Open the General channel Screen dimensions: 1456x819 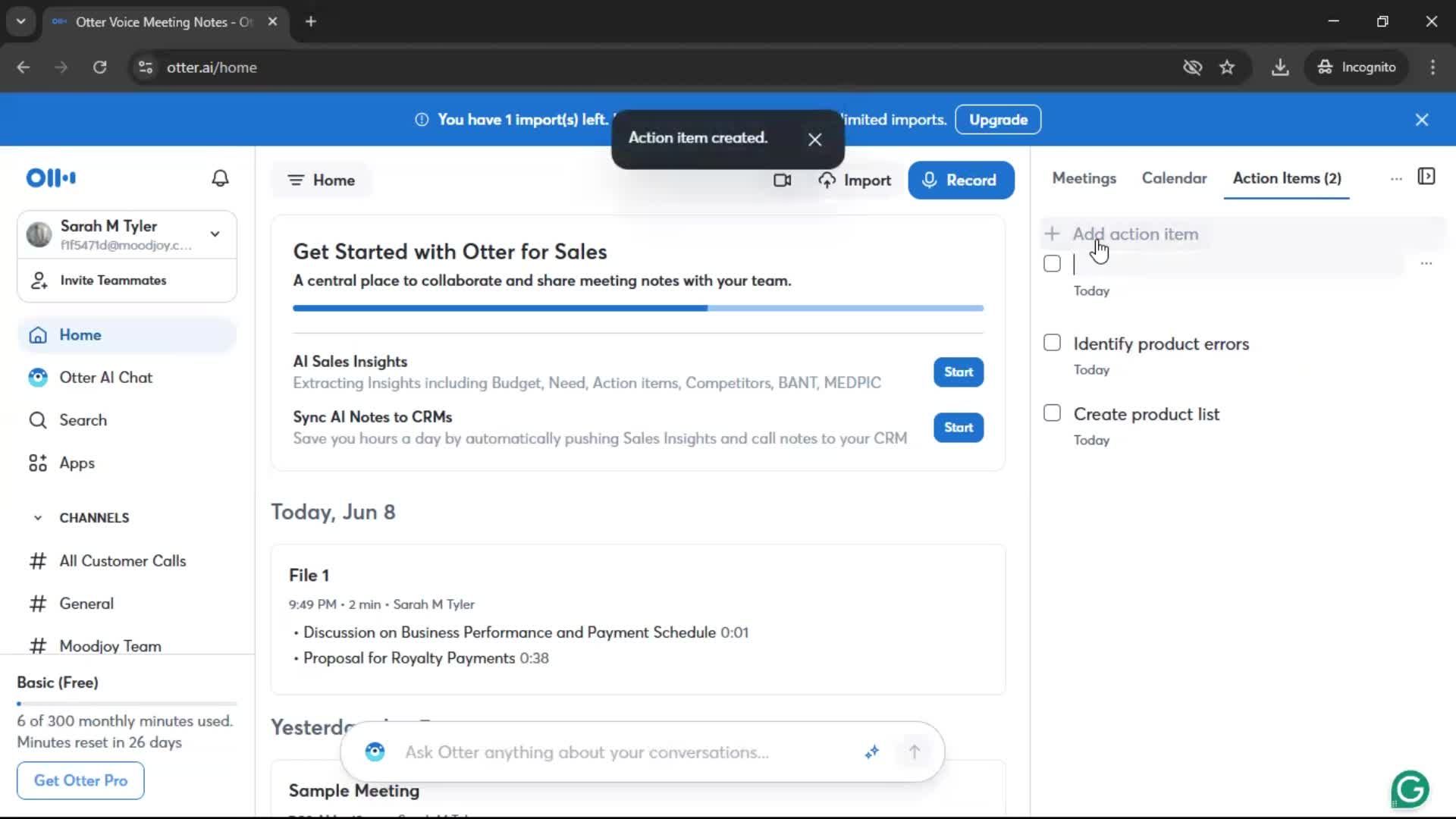(x=86, y=604)
